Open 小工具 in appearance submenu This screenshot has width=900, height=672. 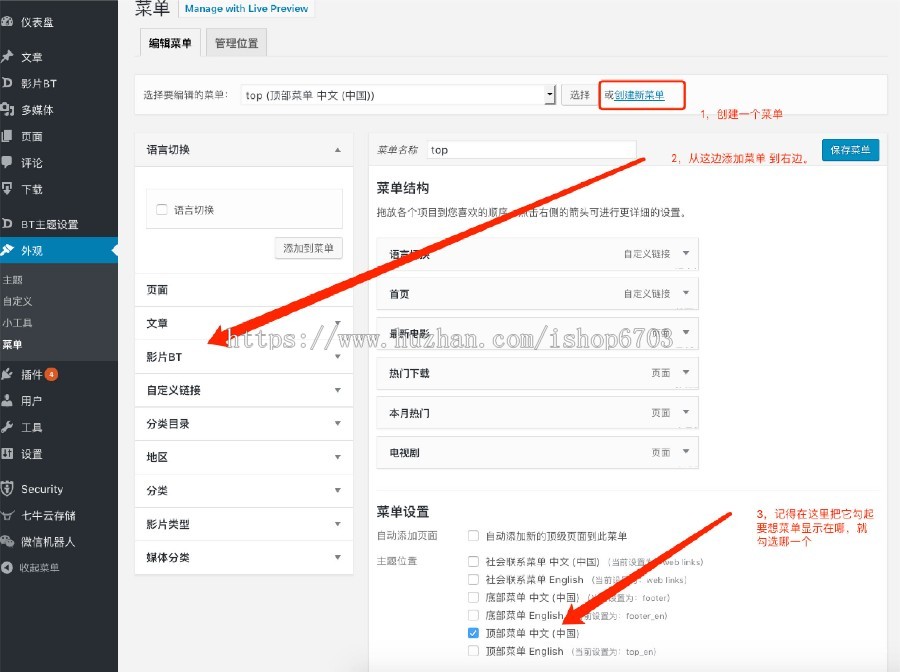pos(18,323)
